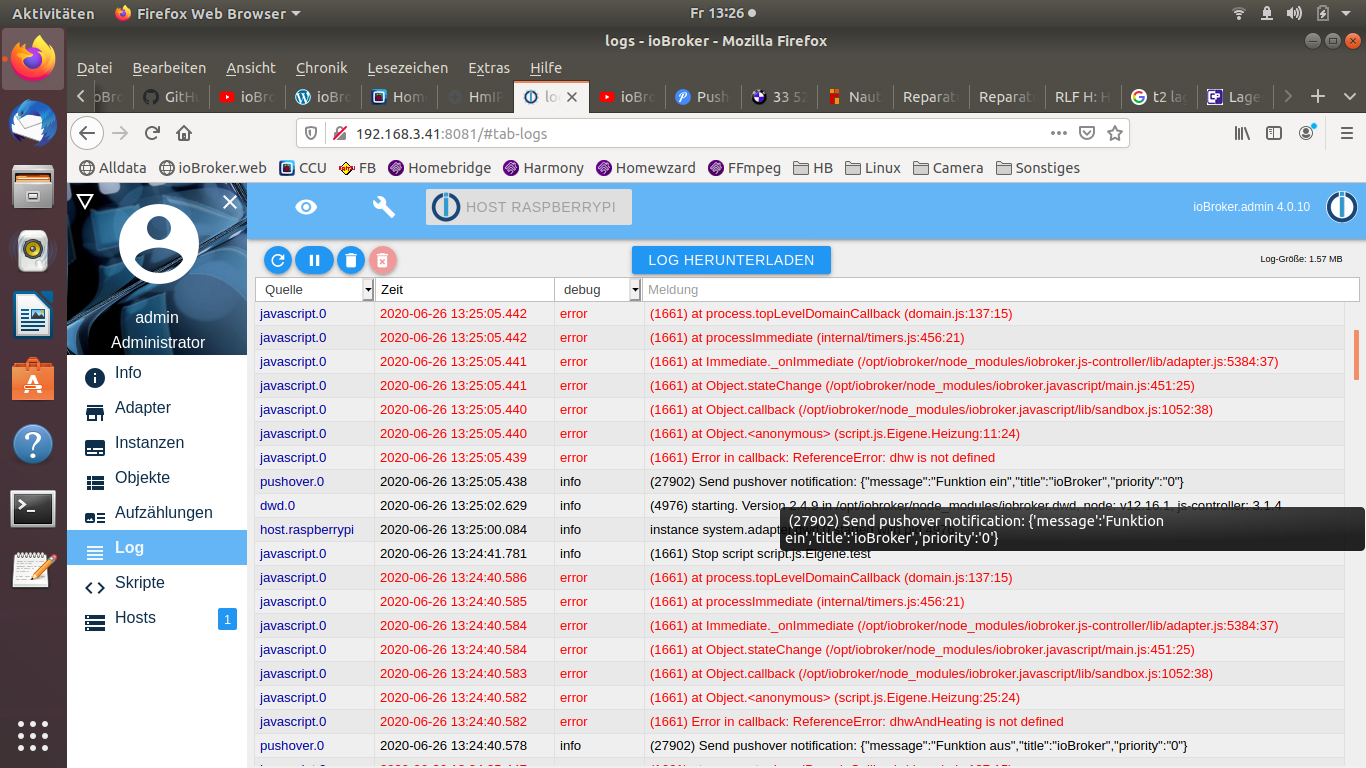Open Skripte in the sidebar
The width and height of the screenshot is (1366, 768).
point(157,583)
